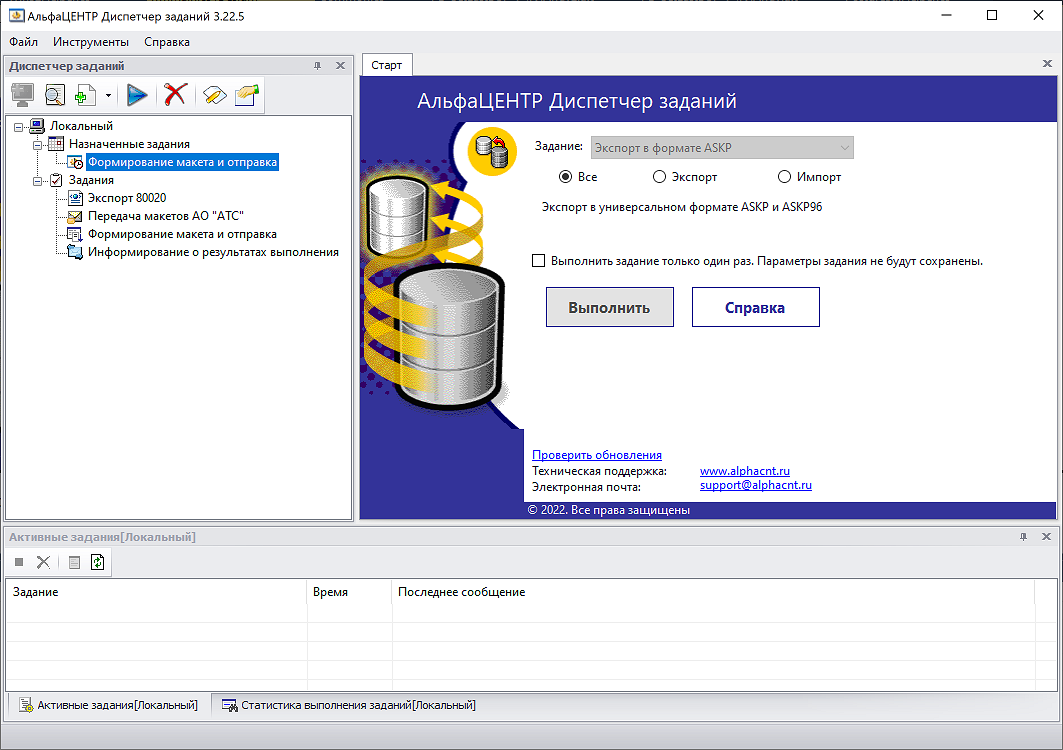
Task: Select the Задания tree item
Action: coord(91,180)
